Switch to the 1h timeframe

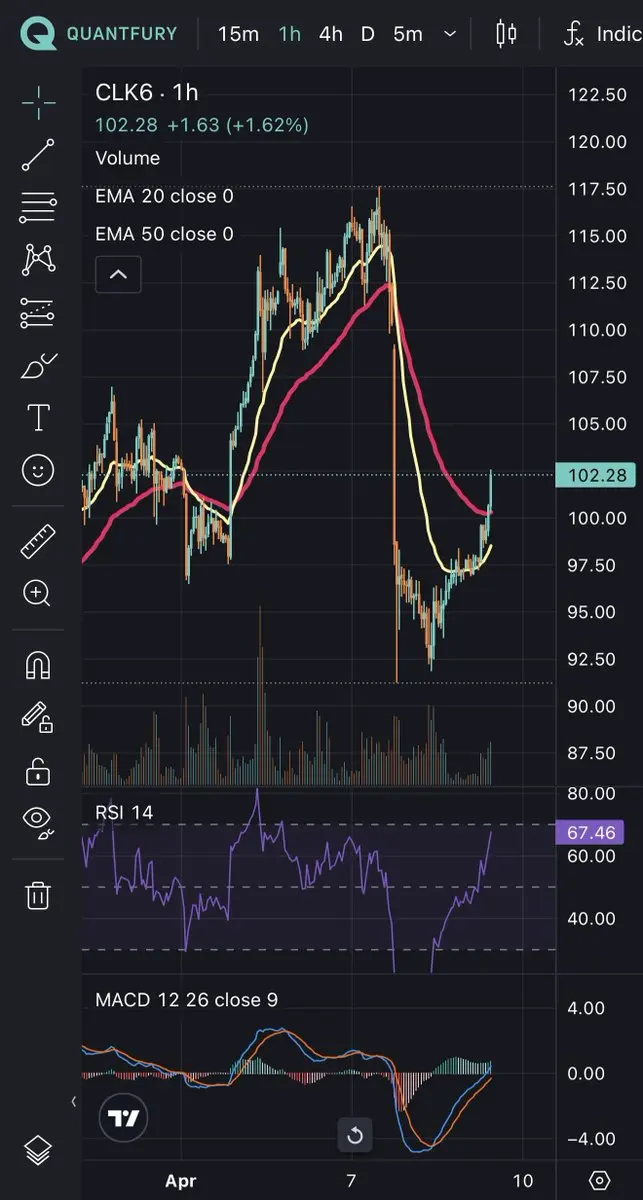(x=290, y=34)
